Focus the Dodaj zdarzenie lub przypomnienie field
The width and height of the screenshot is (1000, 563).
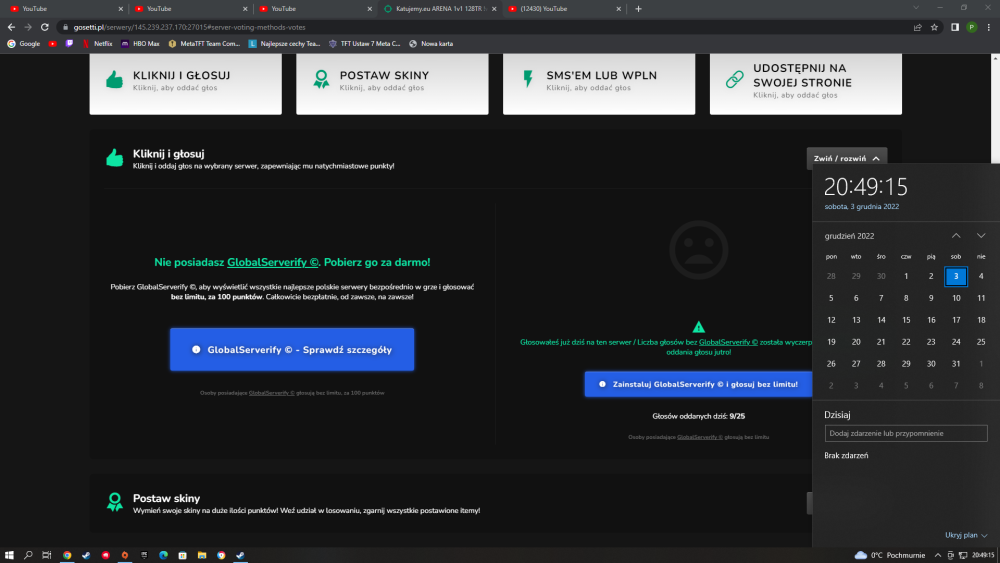906,434
